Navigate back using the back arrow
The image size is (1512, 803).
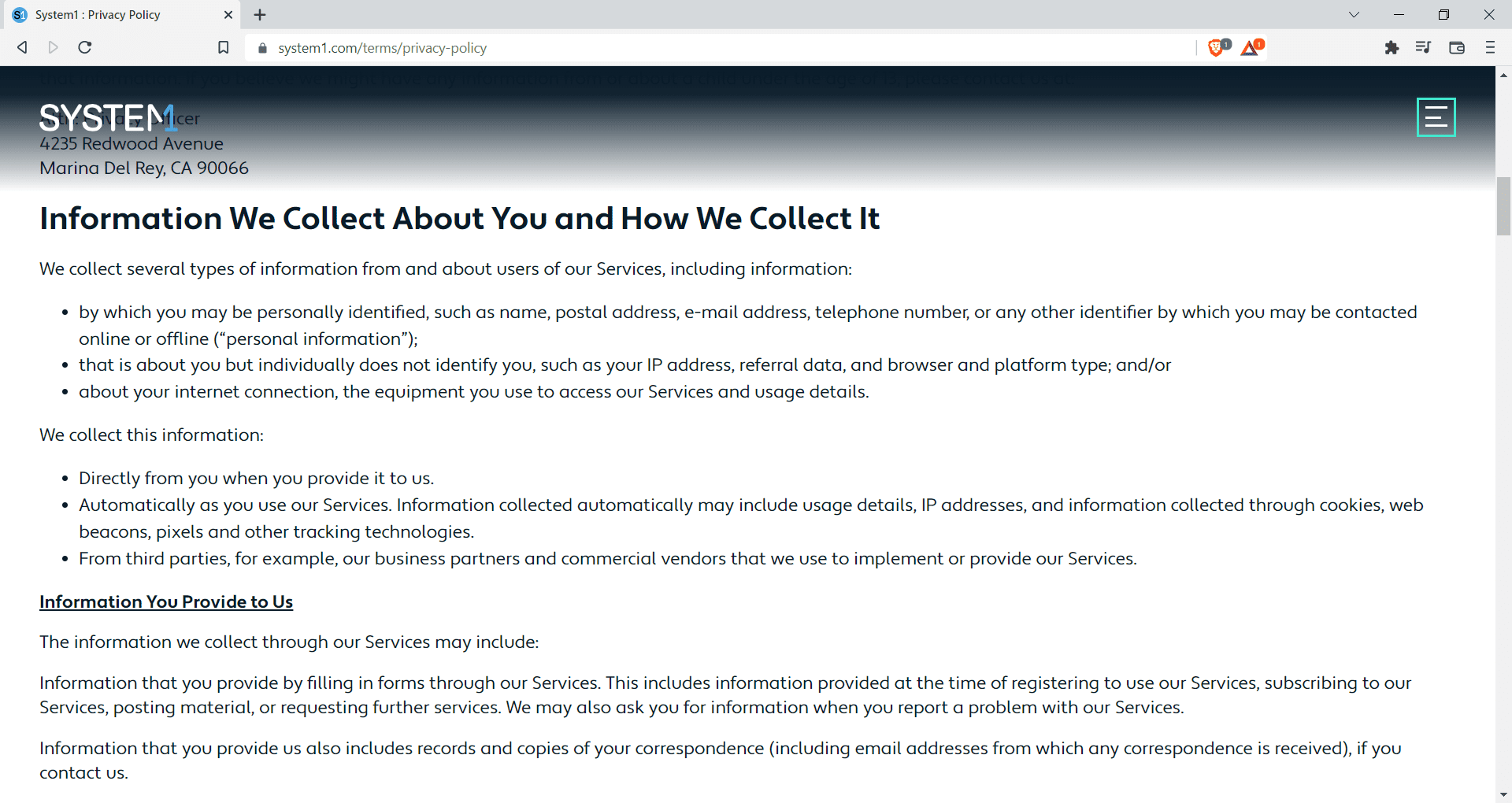tap(22, 47)
